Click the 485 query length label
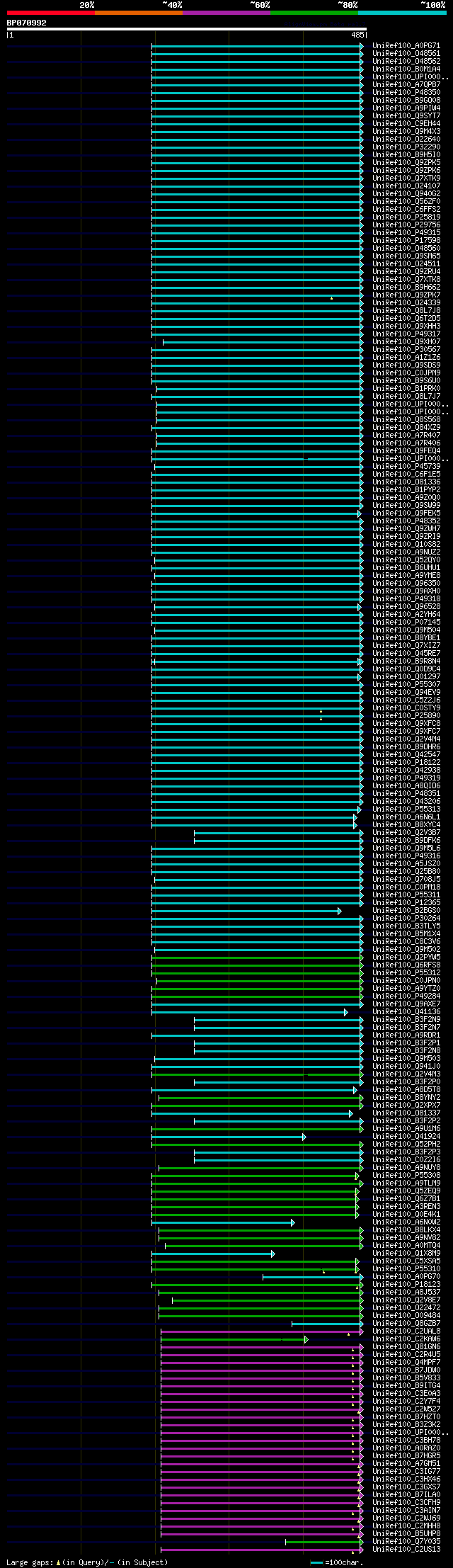 (357, 35)
